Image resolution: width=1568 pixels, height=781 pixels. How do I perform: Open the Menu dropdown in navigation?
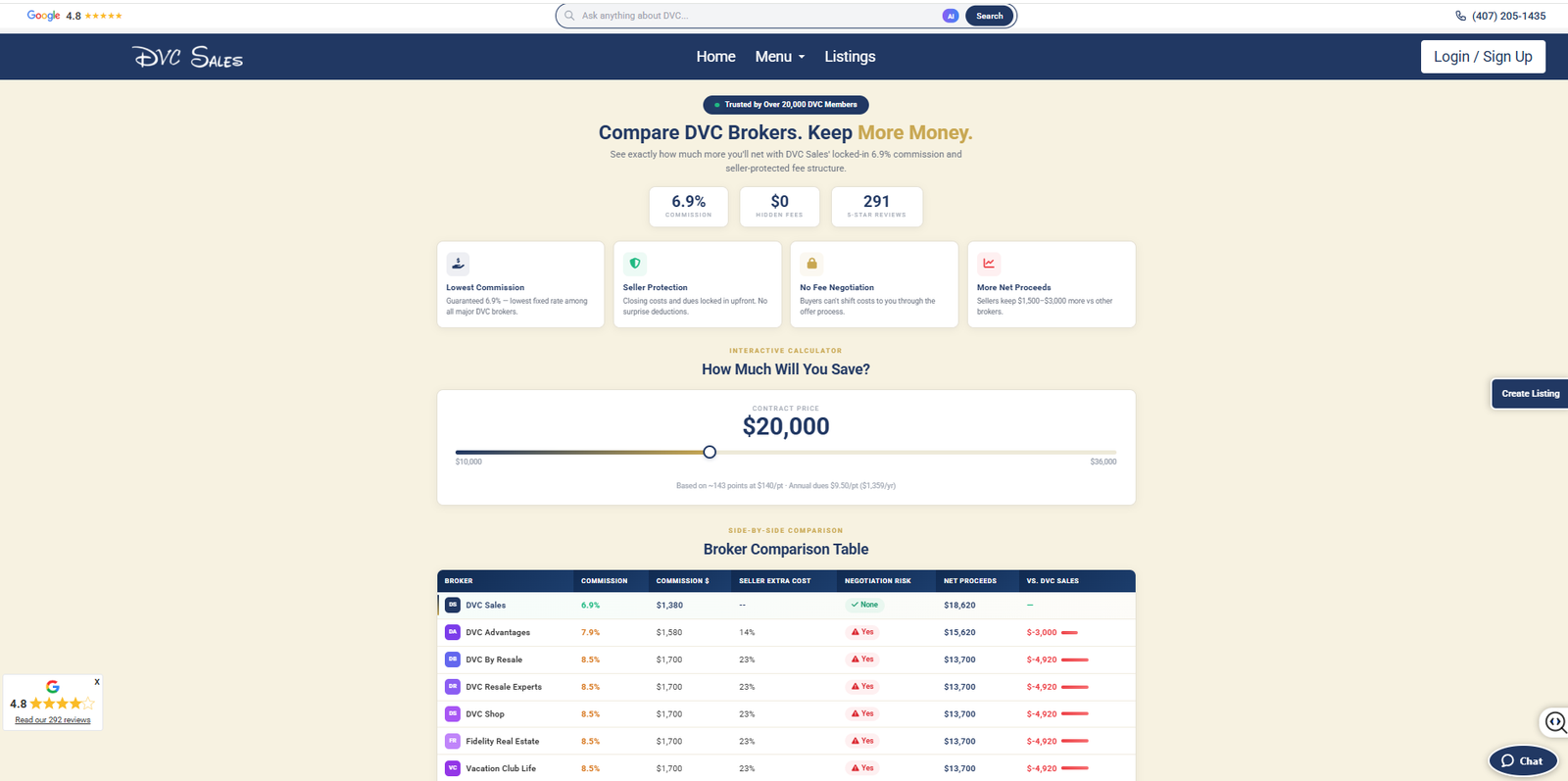click(780, 57)
